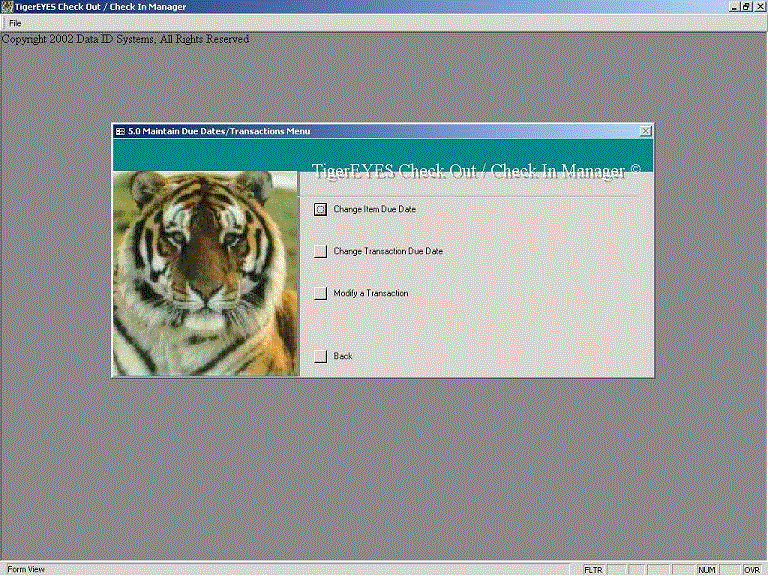Restore down the main application window
The height and width of the screenshot is (576, 768).
[x=745, y=7]
